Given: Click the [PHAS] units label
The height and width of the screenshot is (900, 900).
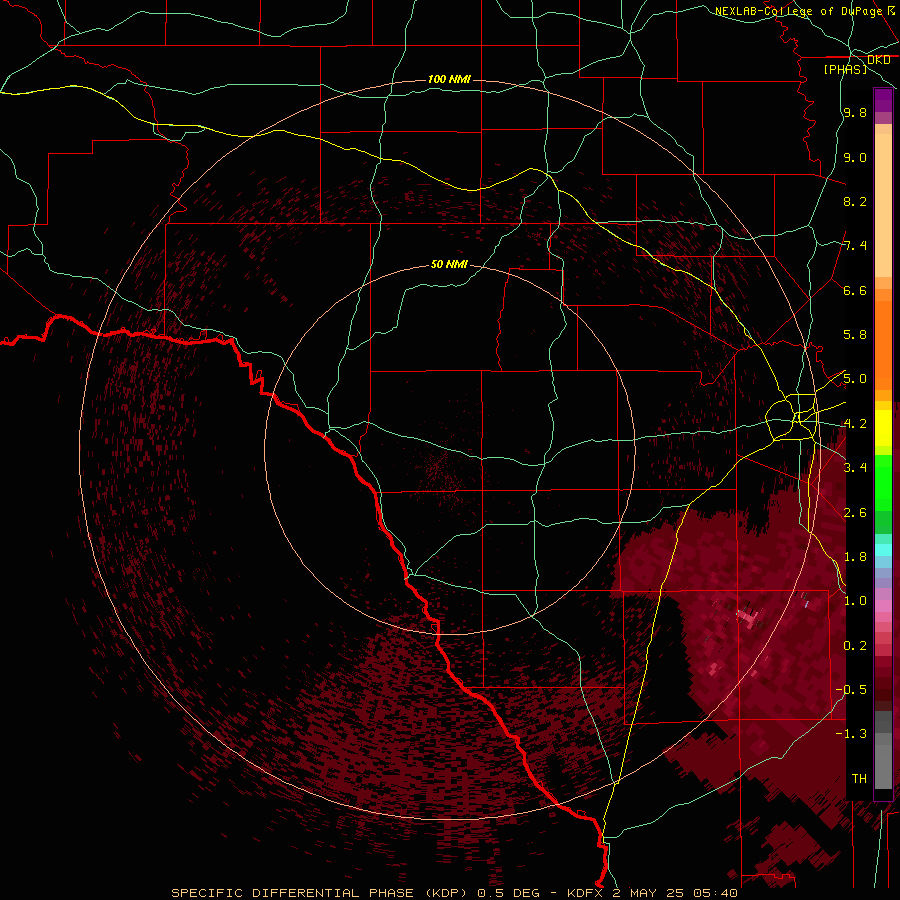Looking at the screenshot, I should click(x=845, y=69).
